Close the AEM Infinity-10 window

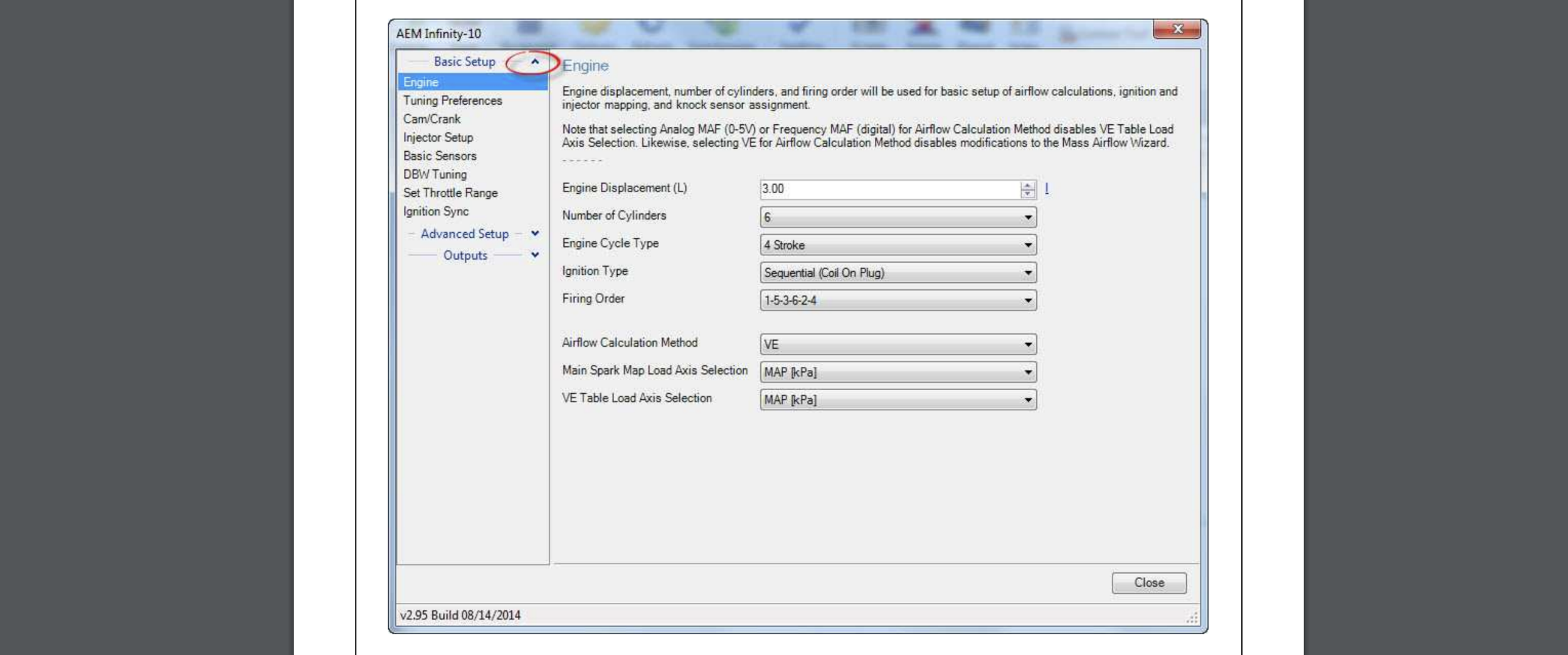click(1177, 29)
